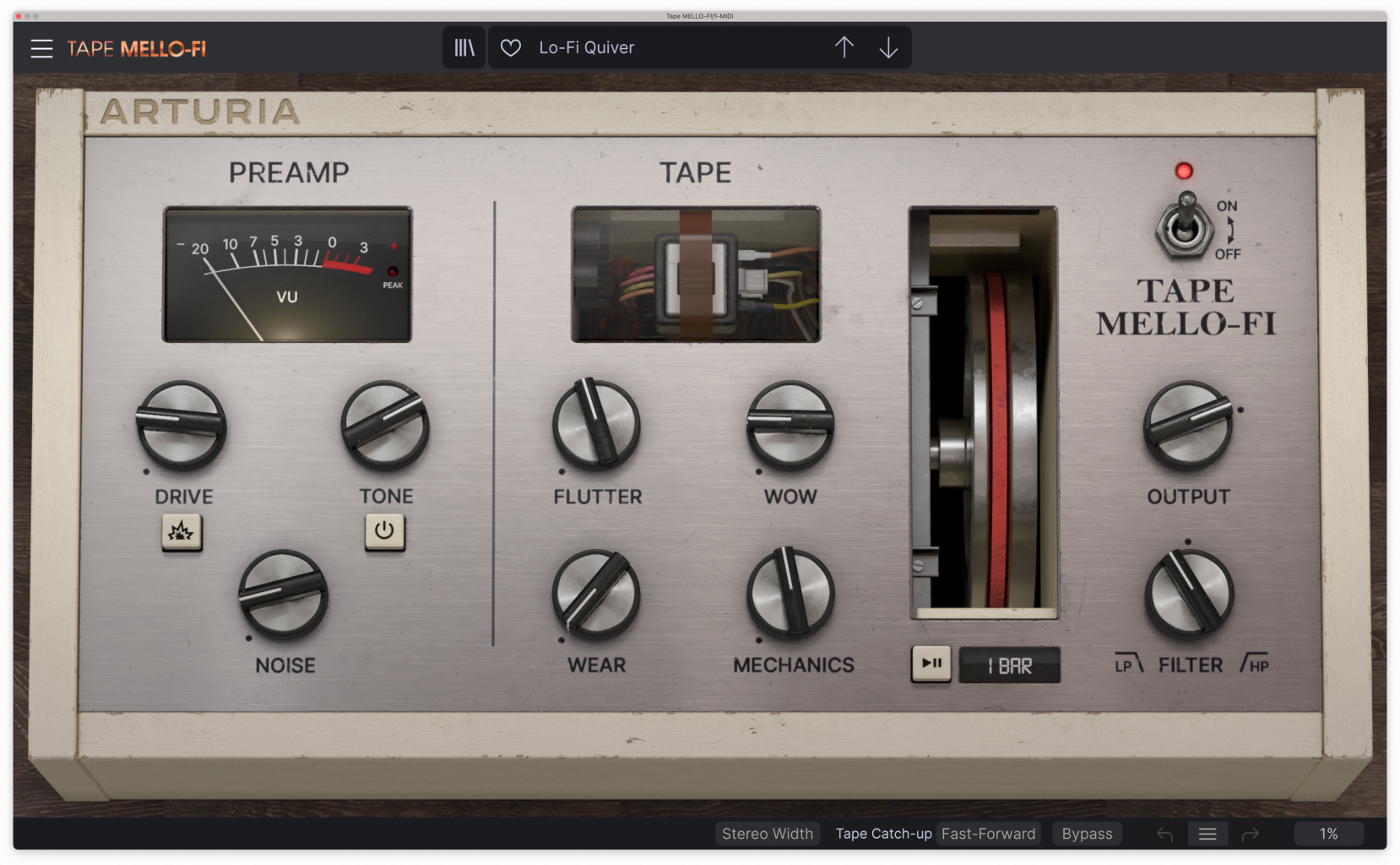Click the Lo-Fi Quiver preset name

point(587,47)
